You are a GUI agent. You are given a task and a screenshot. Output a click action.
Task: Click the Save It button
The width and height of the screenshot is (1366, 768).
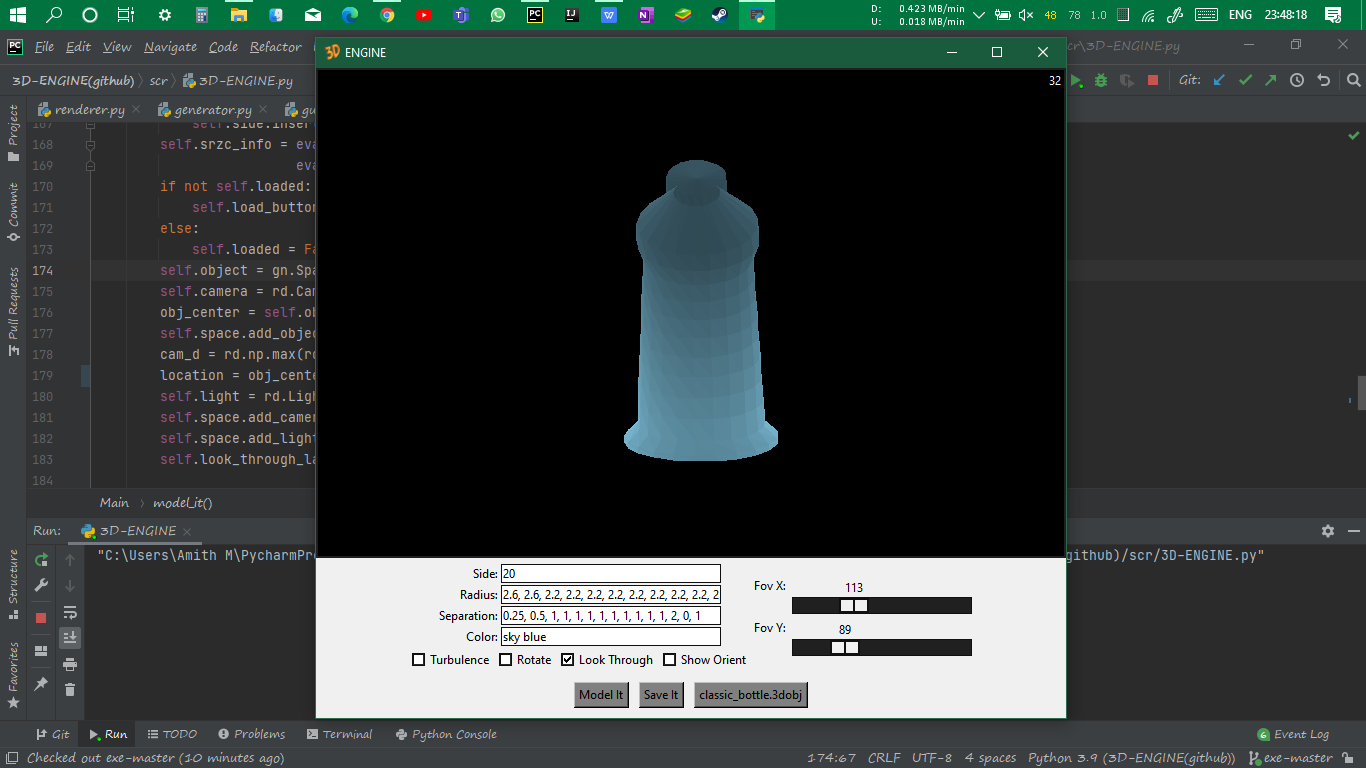[x=661, y=695]
